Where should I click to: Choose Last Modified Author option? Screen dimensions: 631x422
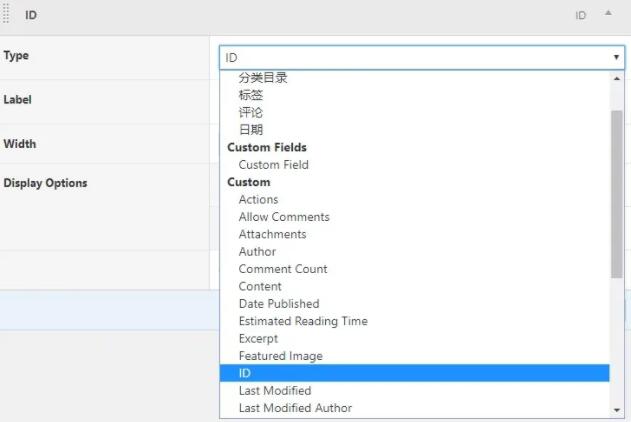coord(414,408)
